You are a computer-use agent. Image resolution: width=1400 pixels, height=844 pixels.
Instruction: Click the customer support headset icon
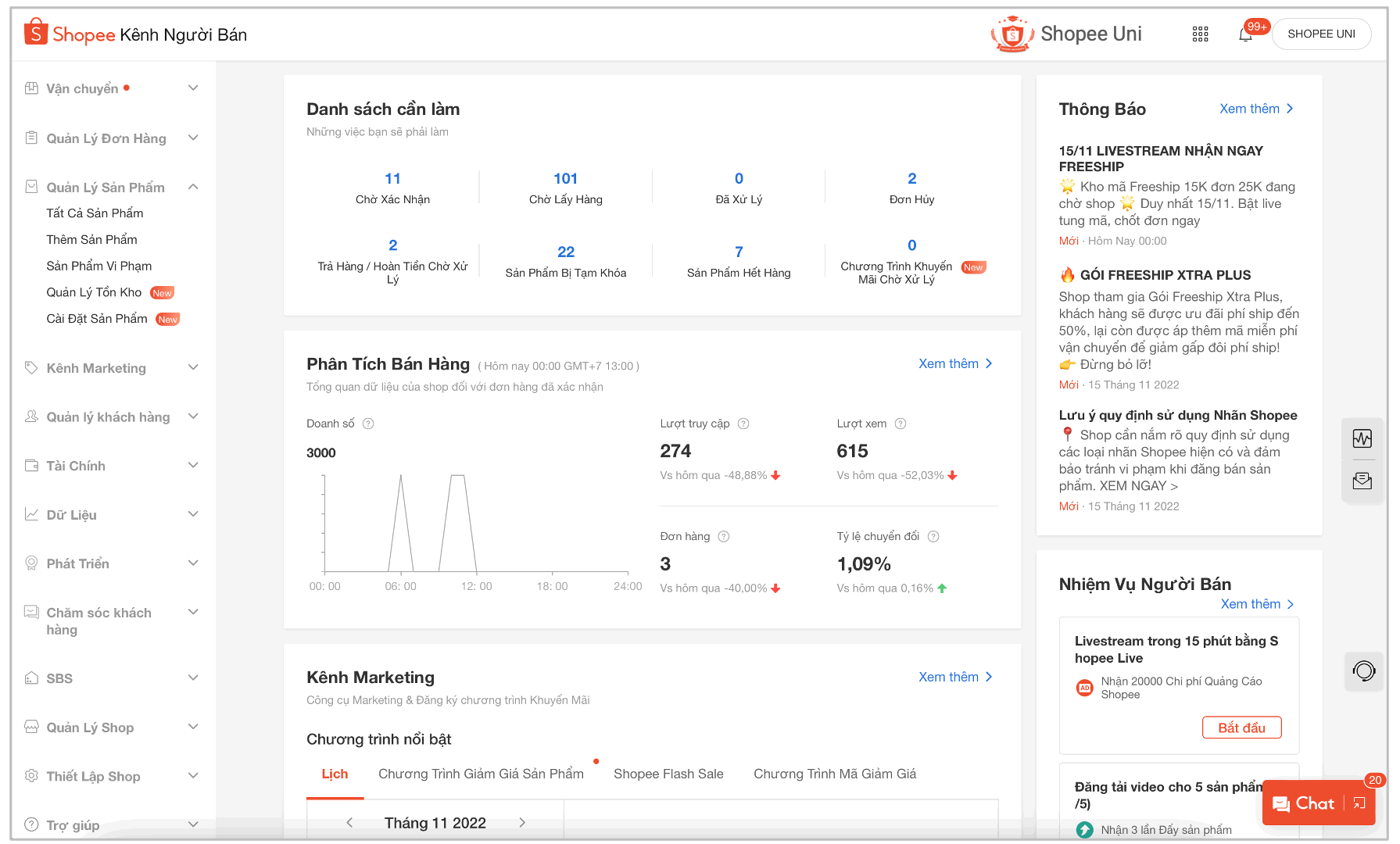pos(1363,671)
